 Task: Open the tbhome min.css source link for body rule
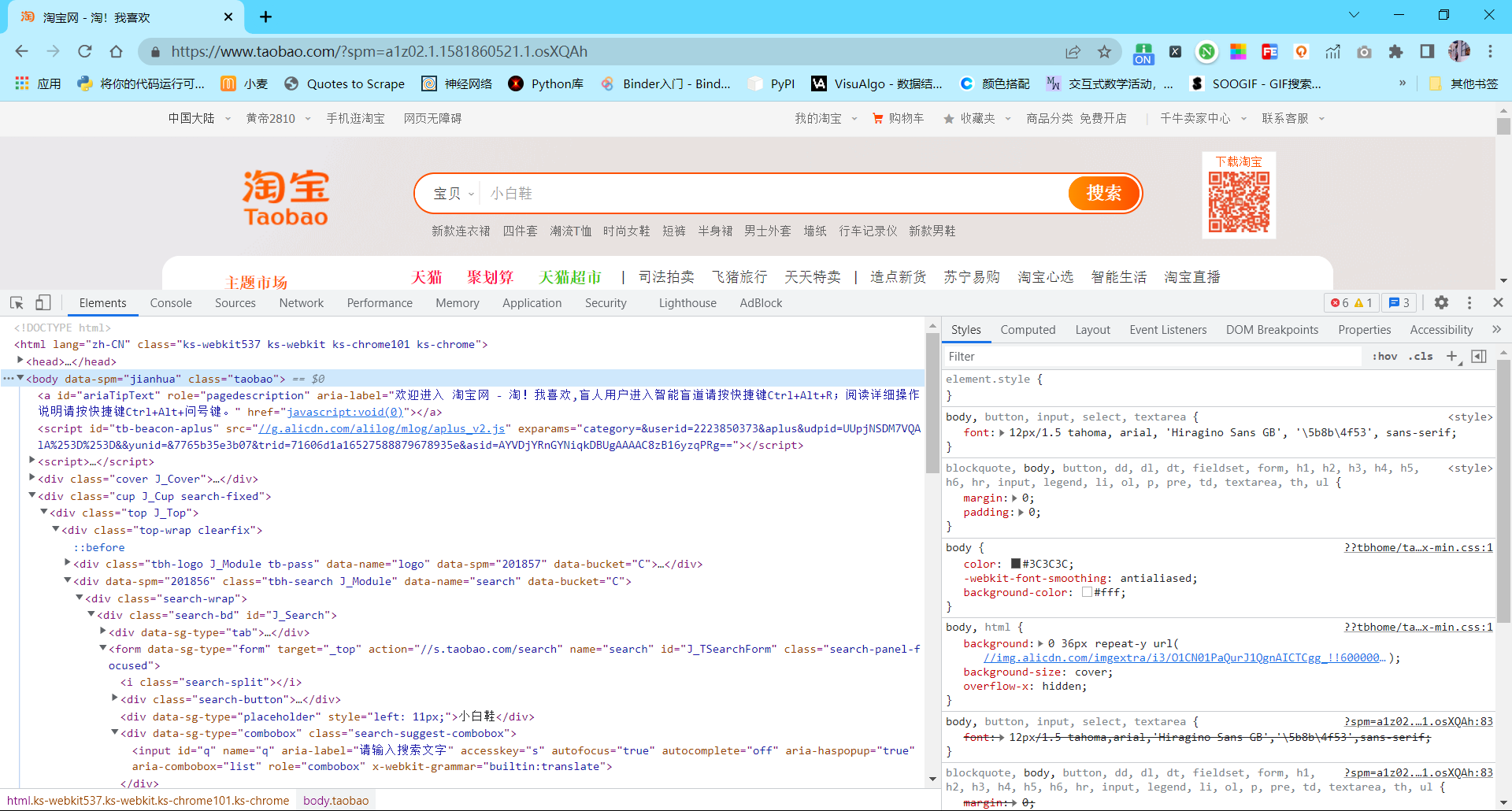1418,547
